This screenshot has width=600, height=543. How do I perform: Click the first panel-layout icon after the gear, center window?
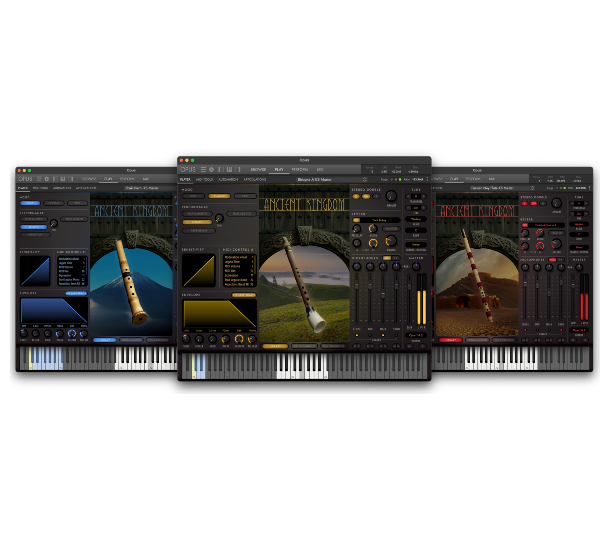click(220, 169)
